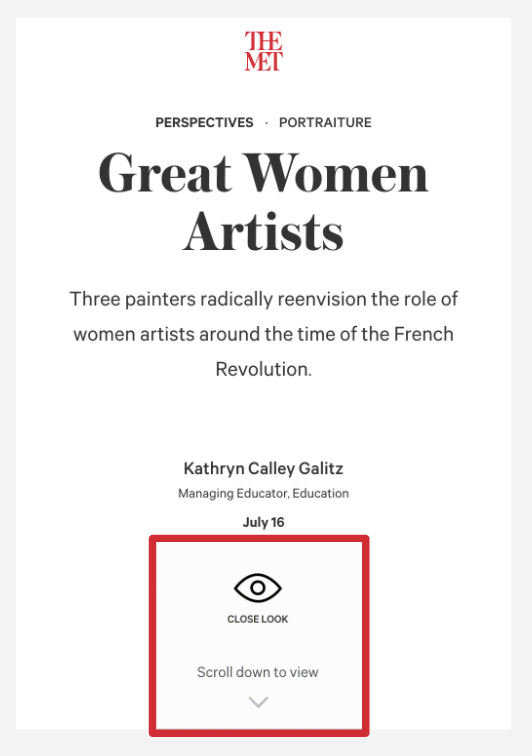Click the July 16 date
This screenshot has width=532, height=756.
(263, 522)
